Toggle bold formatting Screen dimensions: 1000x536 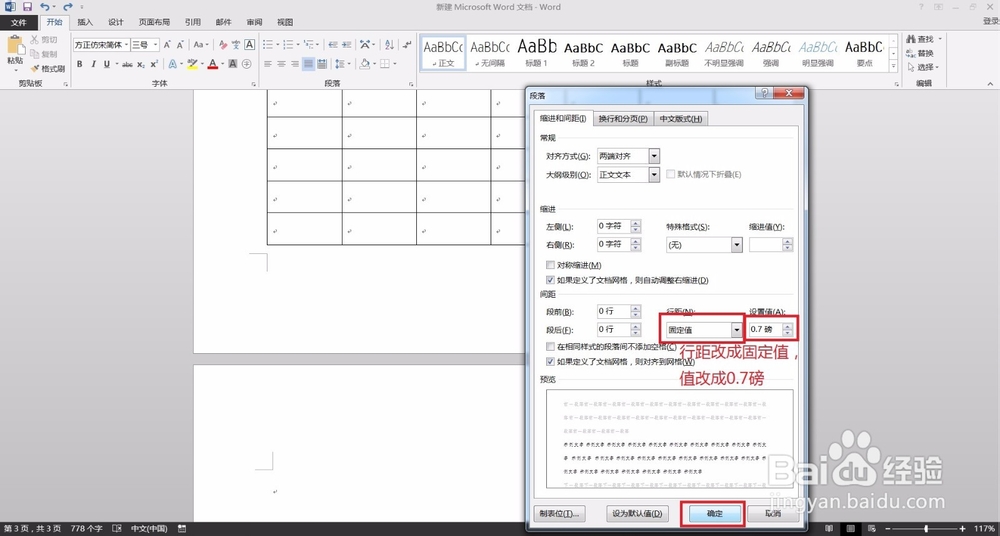coord(80,64)
